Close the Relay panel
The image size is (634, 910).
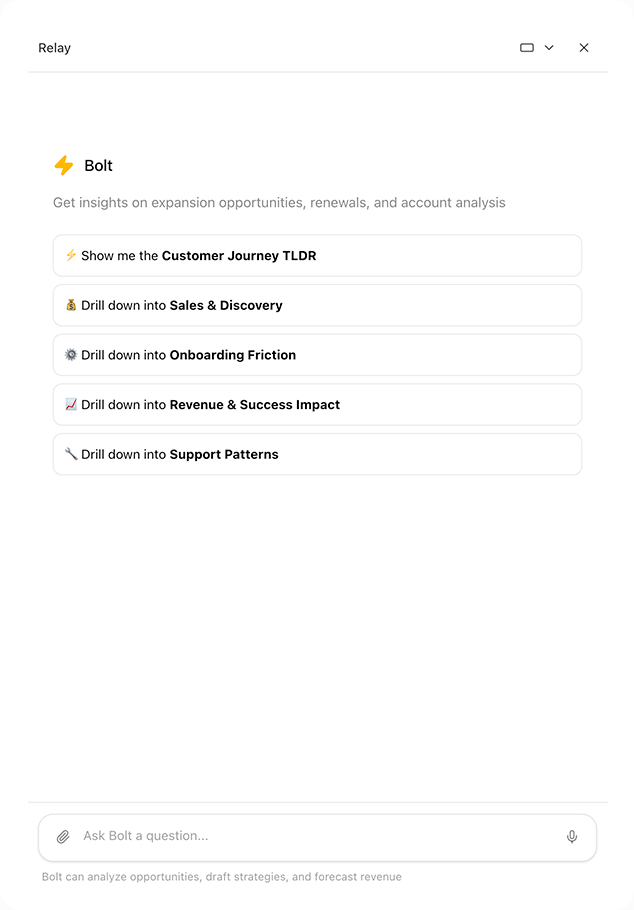coord(584,48)
